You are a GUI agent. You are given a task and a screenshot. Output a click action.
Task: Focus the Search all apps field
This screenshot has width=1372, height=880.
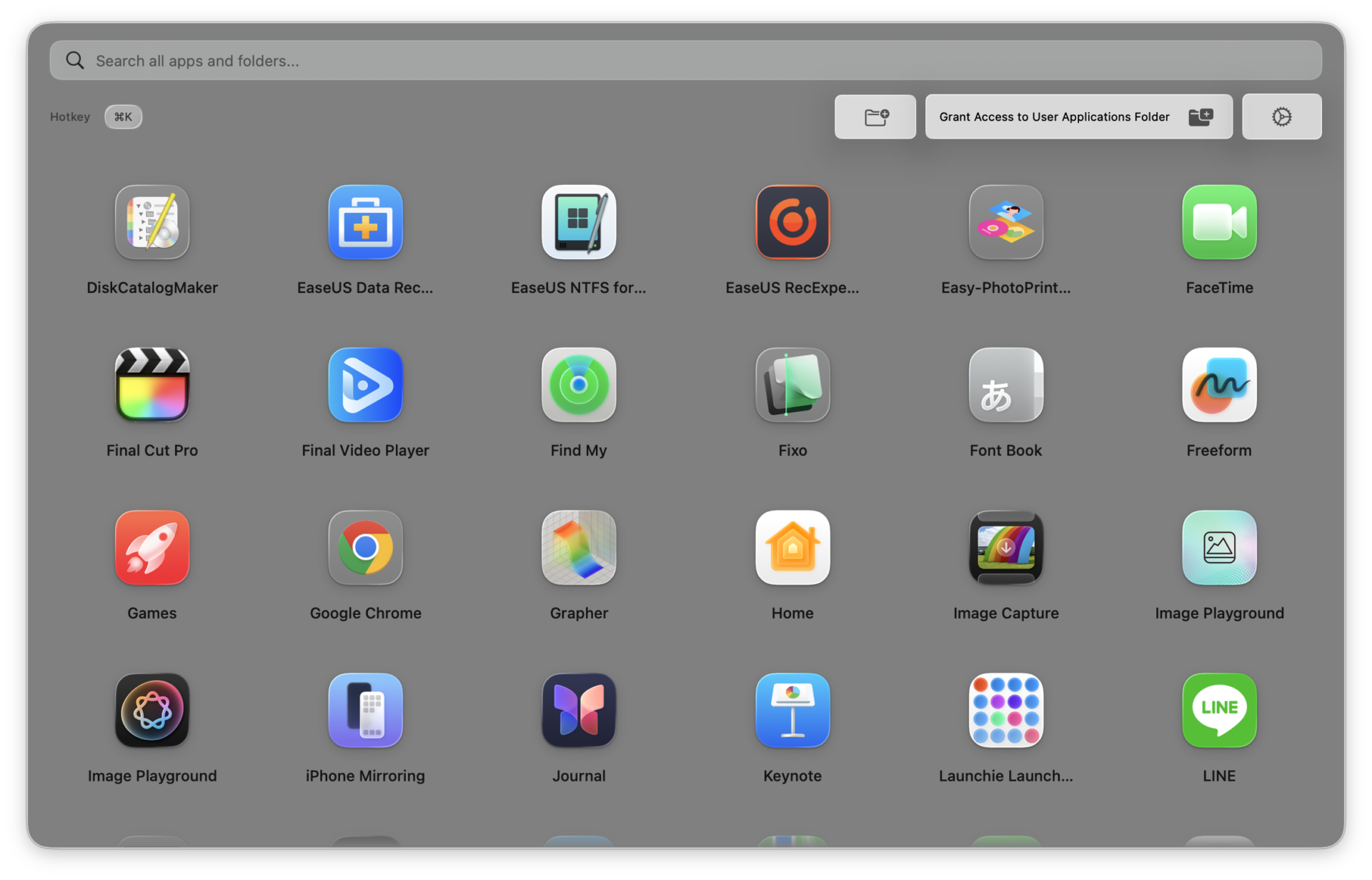(685, 61)
